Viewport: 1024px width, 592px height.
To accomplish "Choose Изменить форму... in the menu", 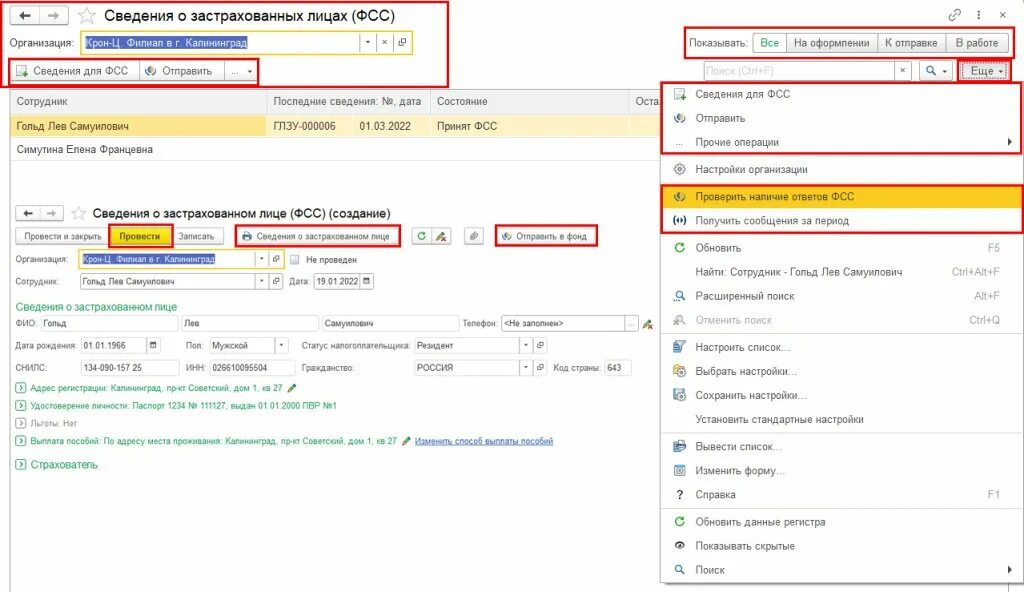I will pos(841,470).
